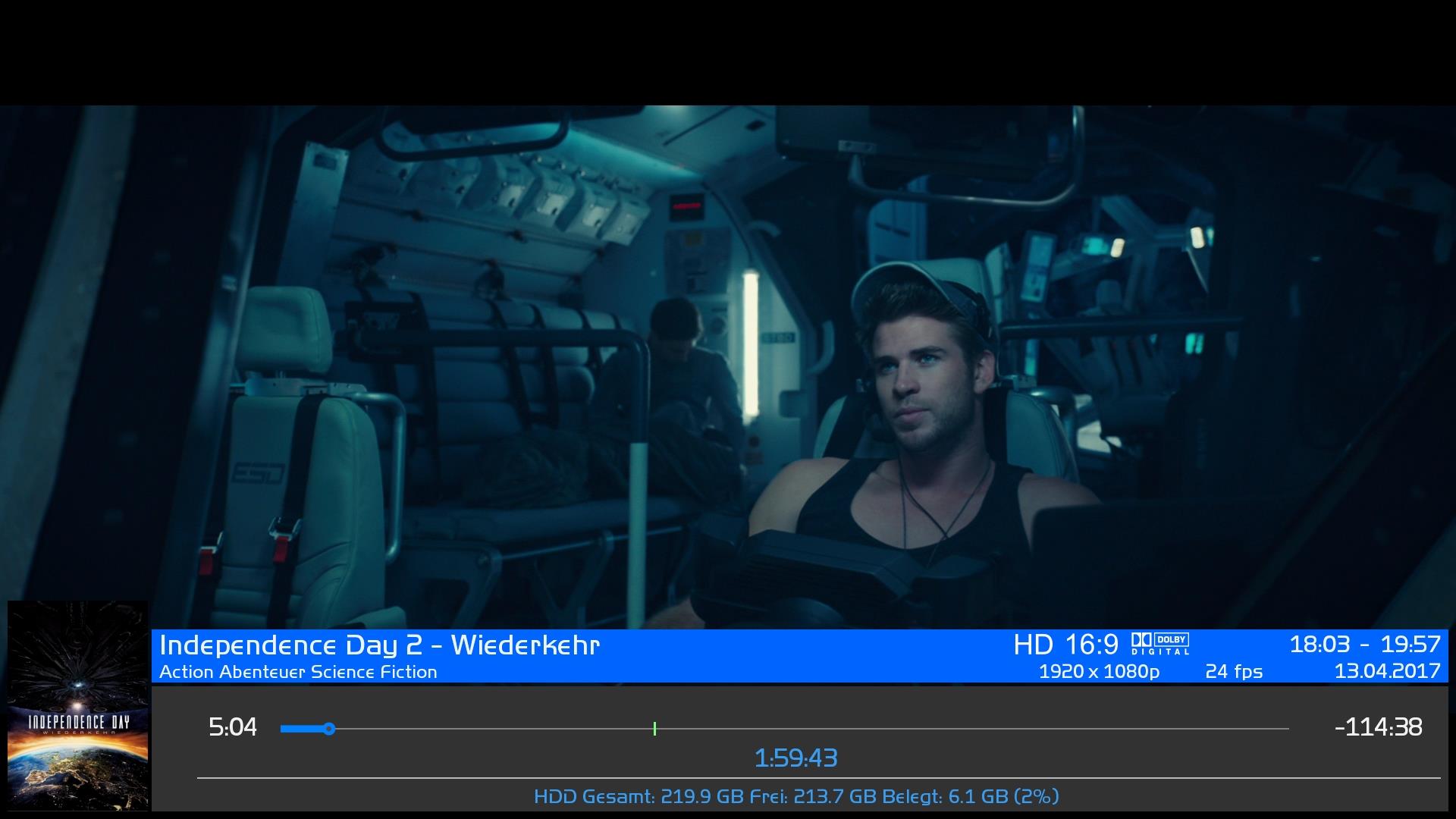Click the elapsed time 5:04
The width and height of the screenshot is (1456, 819).
click(233, 728)
